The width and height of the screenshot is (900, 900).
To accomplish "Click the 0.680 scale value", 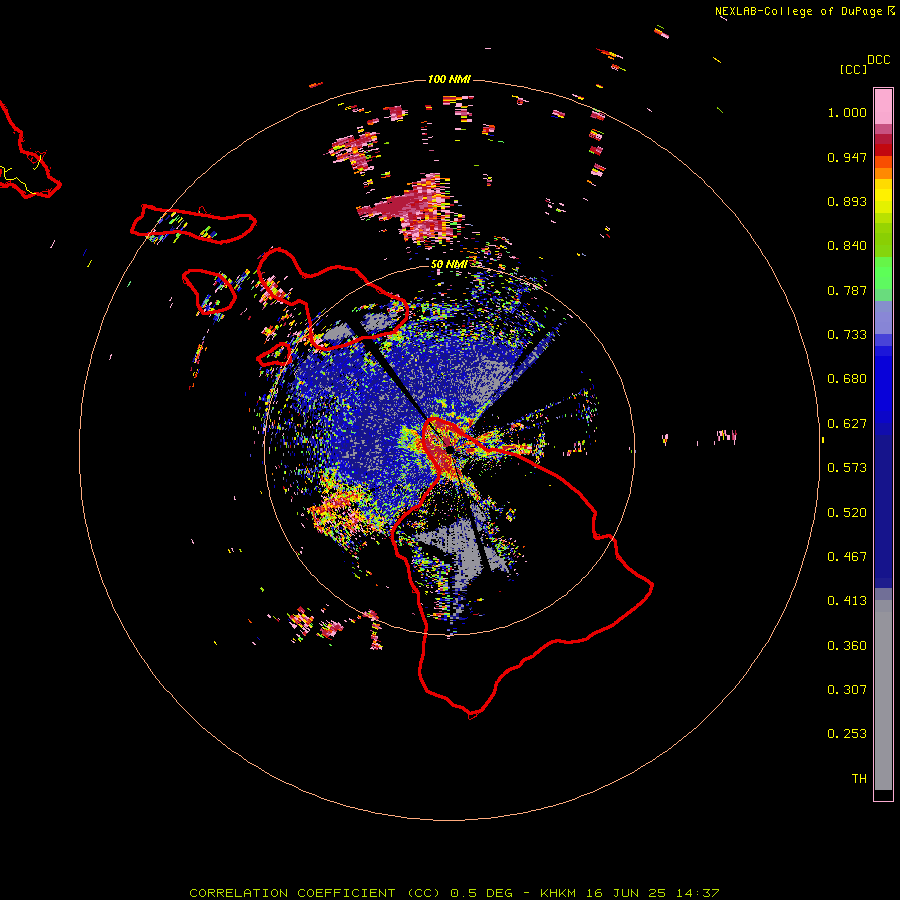I will tap(847, 379).
